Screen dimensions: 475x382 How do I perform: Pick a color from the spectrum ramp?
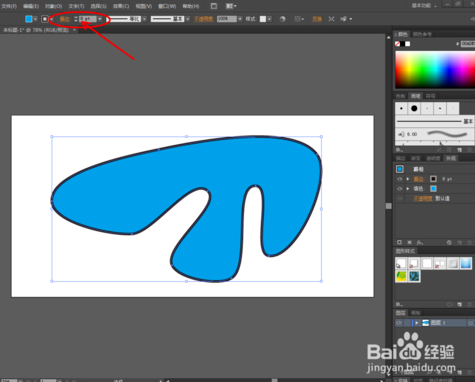coord(435,69)
